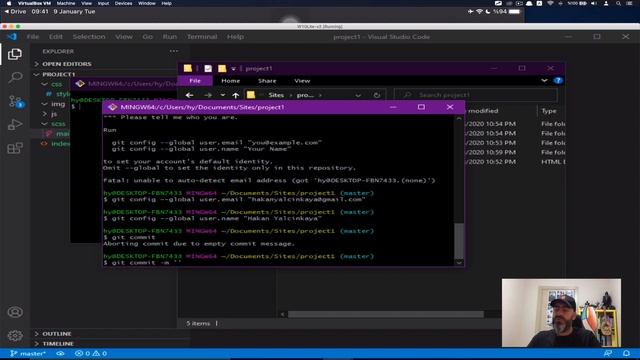Click the git terminal scroll down arrow
The image size is (640, 360).
point(459,262)
